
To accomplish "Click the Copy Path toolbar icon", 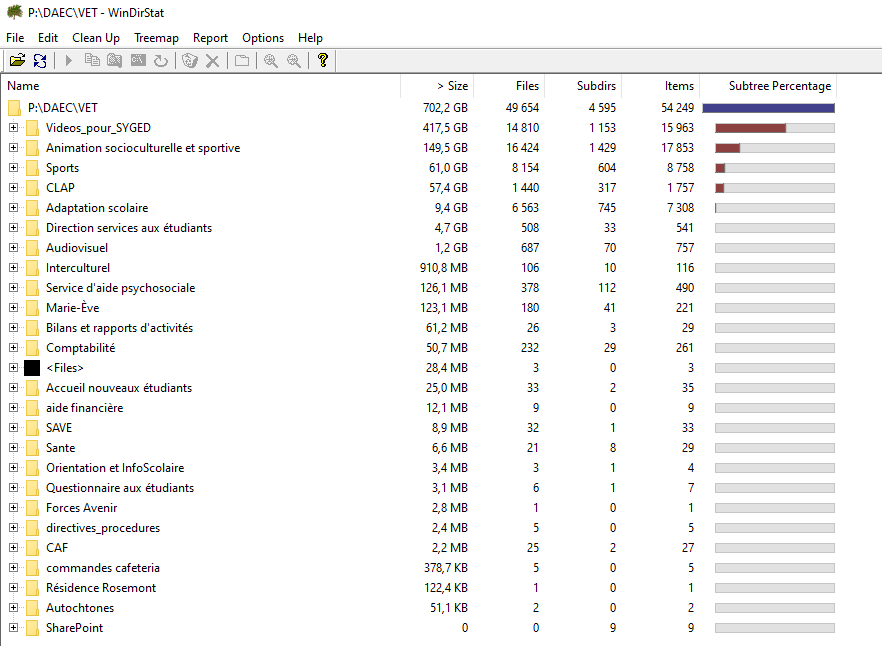I will [92, 61].
